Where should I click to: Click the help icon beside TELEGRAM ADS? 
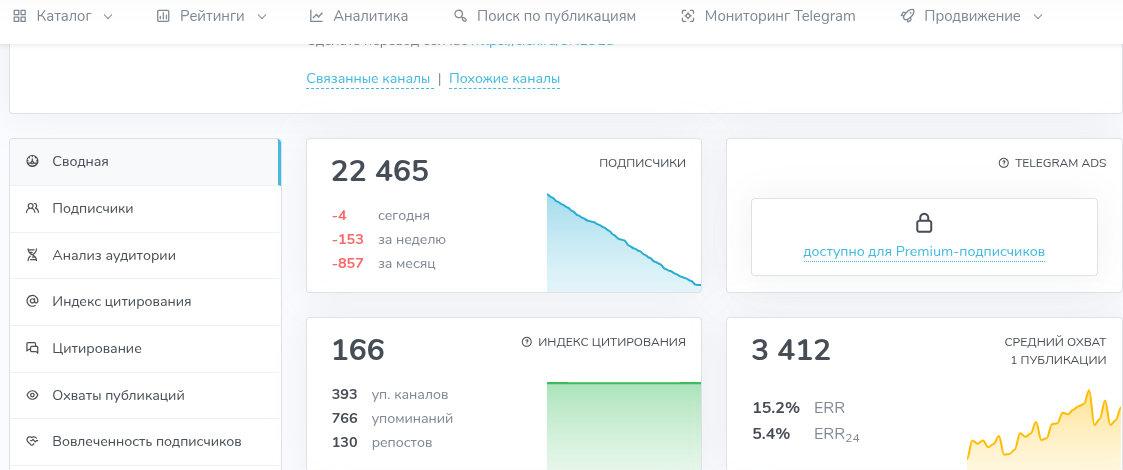[x=1003, y=163]
